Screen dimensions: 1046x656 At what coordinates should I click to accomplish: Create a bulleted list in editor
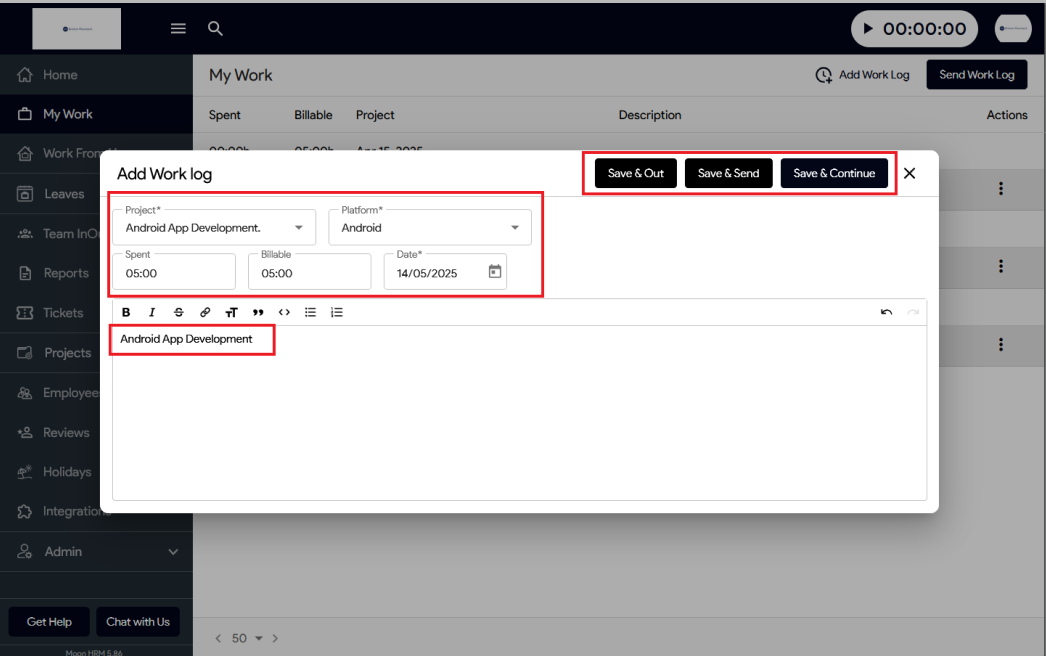[311, 312]
